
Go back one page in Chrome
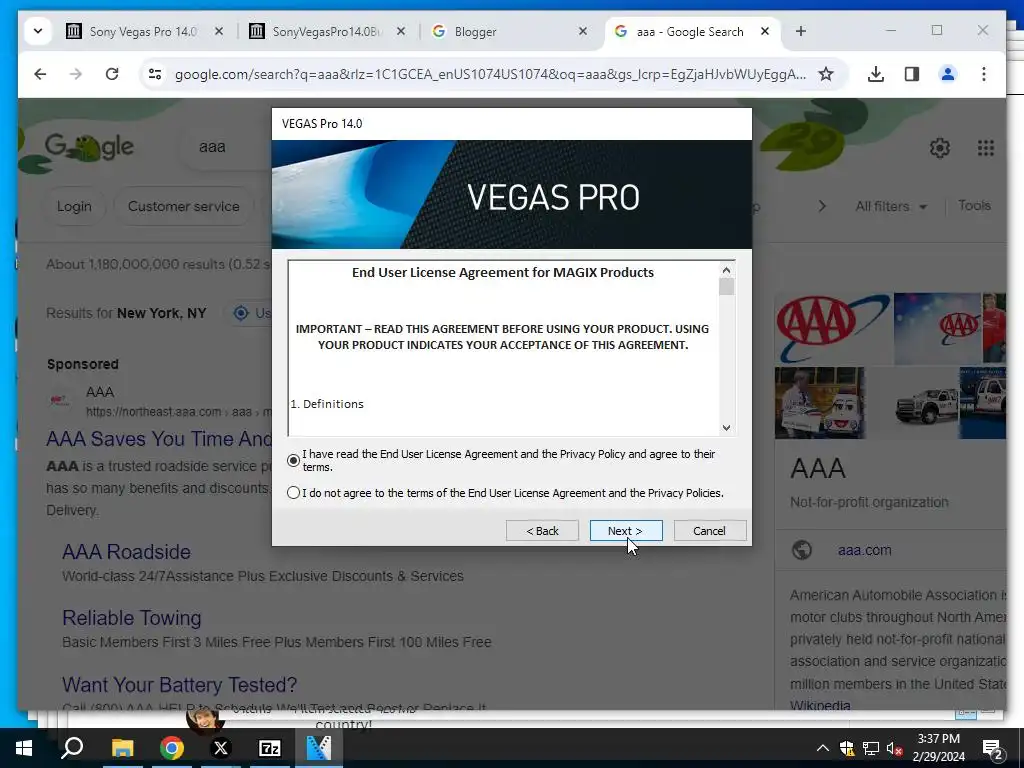(40, 74)
